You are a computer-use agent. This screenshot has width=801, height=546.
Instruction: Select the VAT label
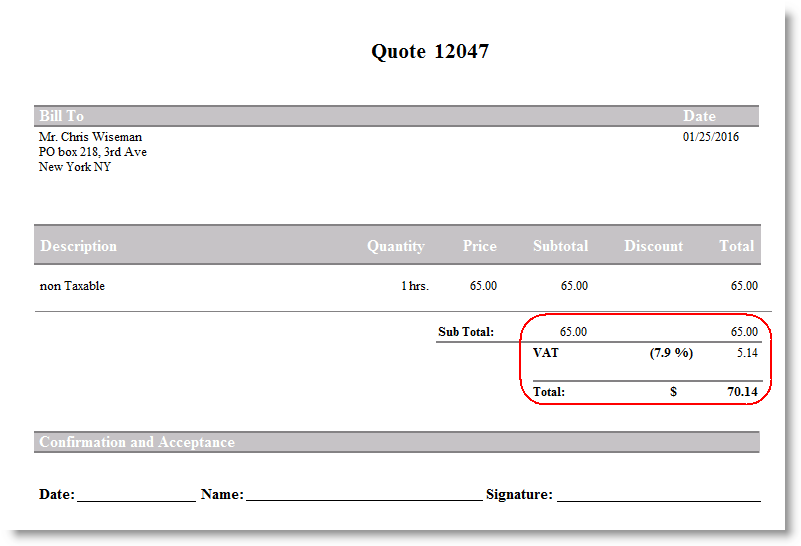(x=546, y=353)
